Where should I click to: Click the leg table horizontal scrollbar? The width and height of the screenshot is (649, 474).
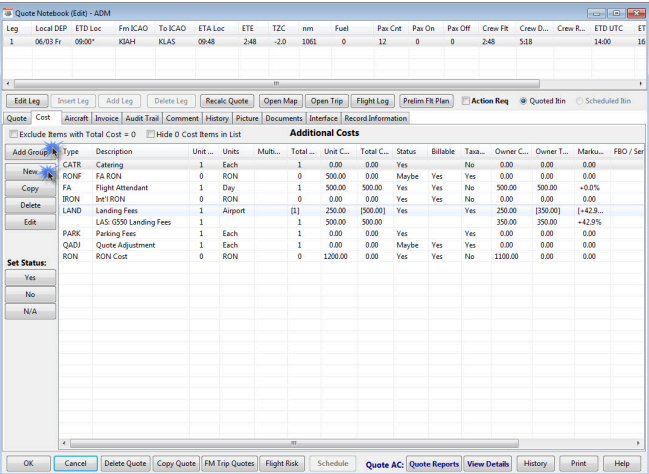click(x=276, y=84)
